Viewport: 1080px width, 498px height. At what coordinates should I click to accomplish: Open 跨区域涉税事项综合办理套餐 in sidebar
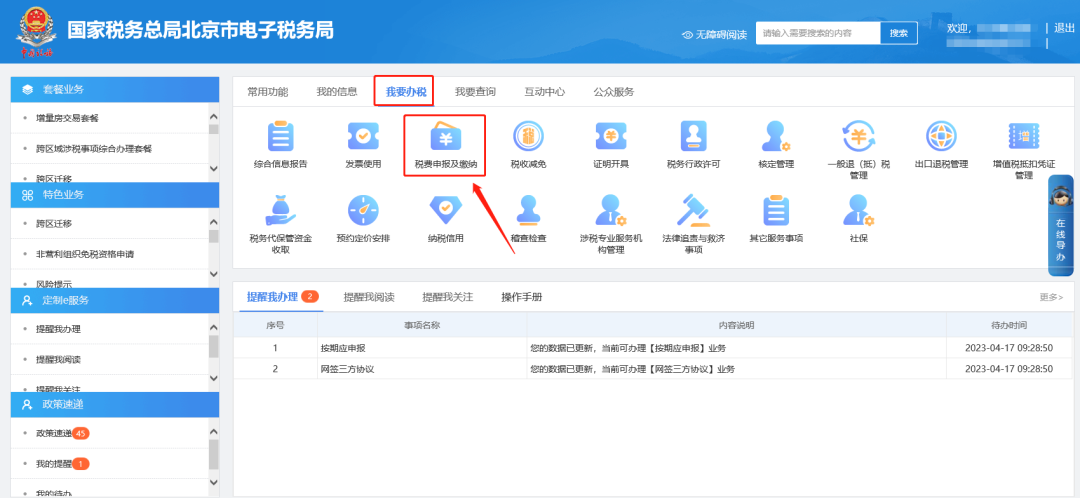[x=94, y=148]
